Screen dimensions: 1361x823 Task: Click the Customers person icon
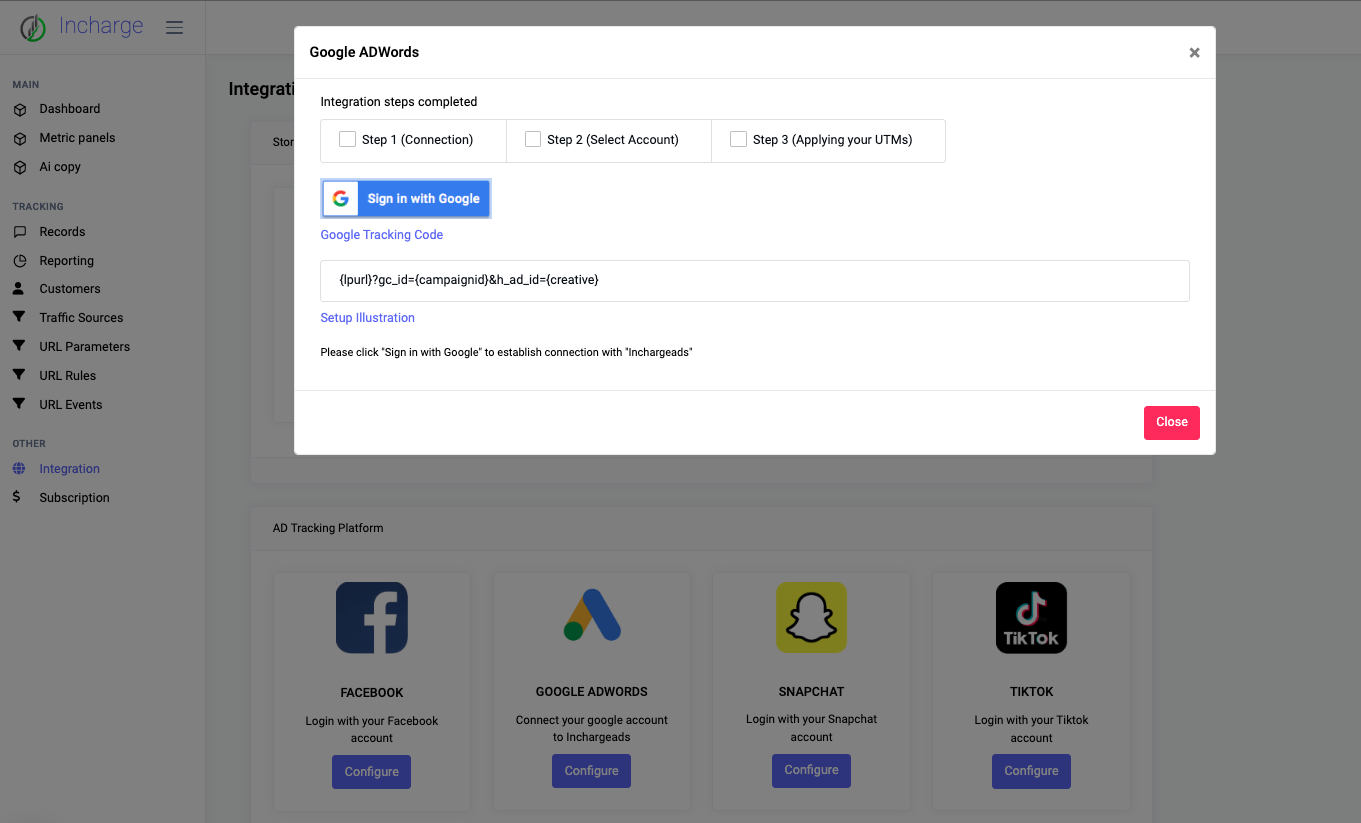pyautogui.click(x=18, y=289)
